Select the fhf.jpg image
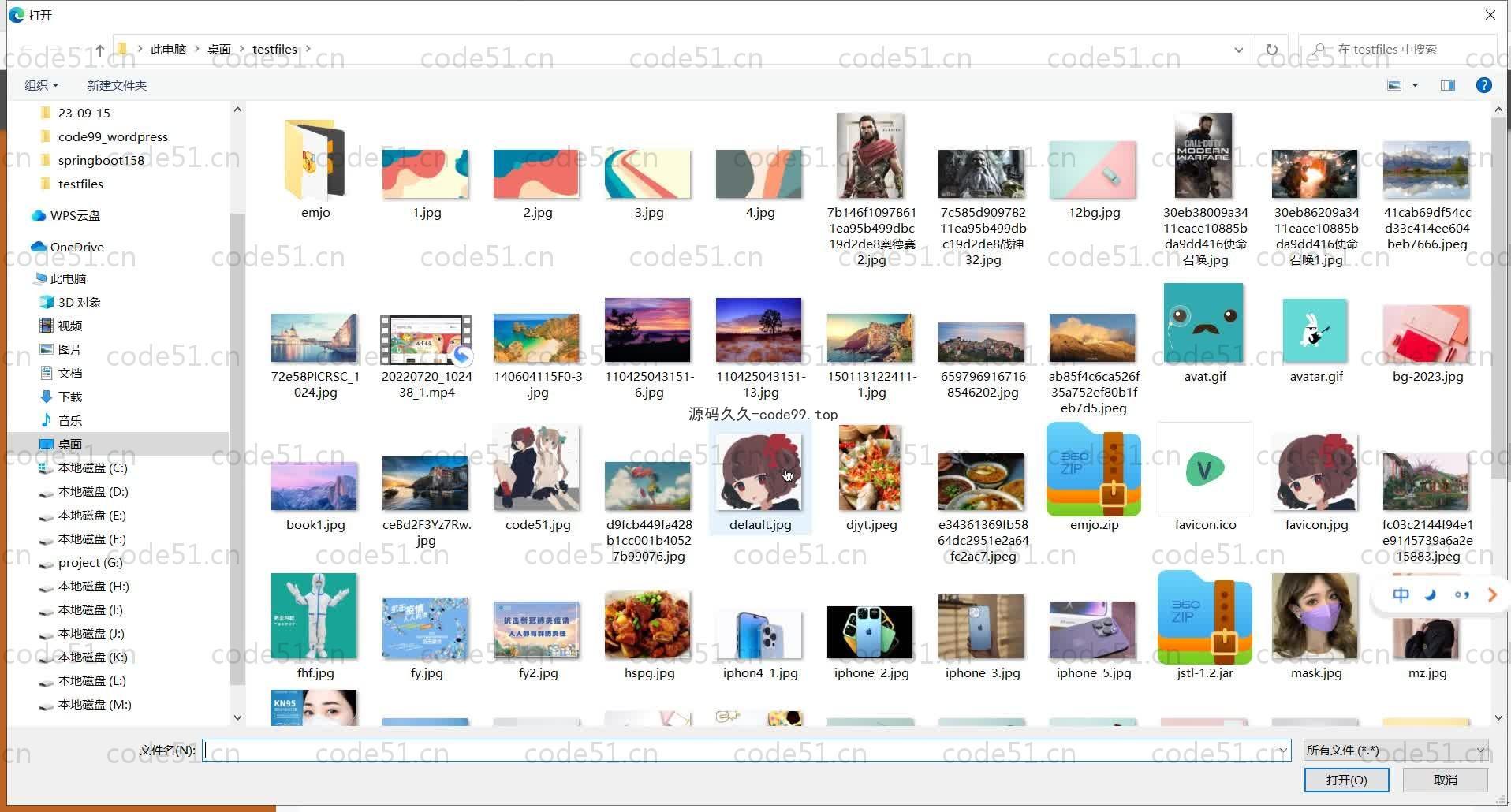1511x812 pixels. (x=314, y=616)
